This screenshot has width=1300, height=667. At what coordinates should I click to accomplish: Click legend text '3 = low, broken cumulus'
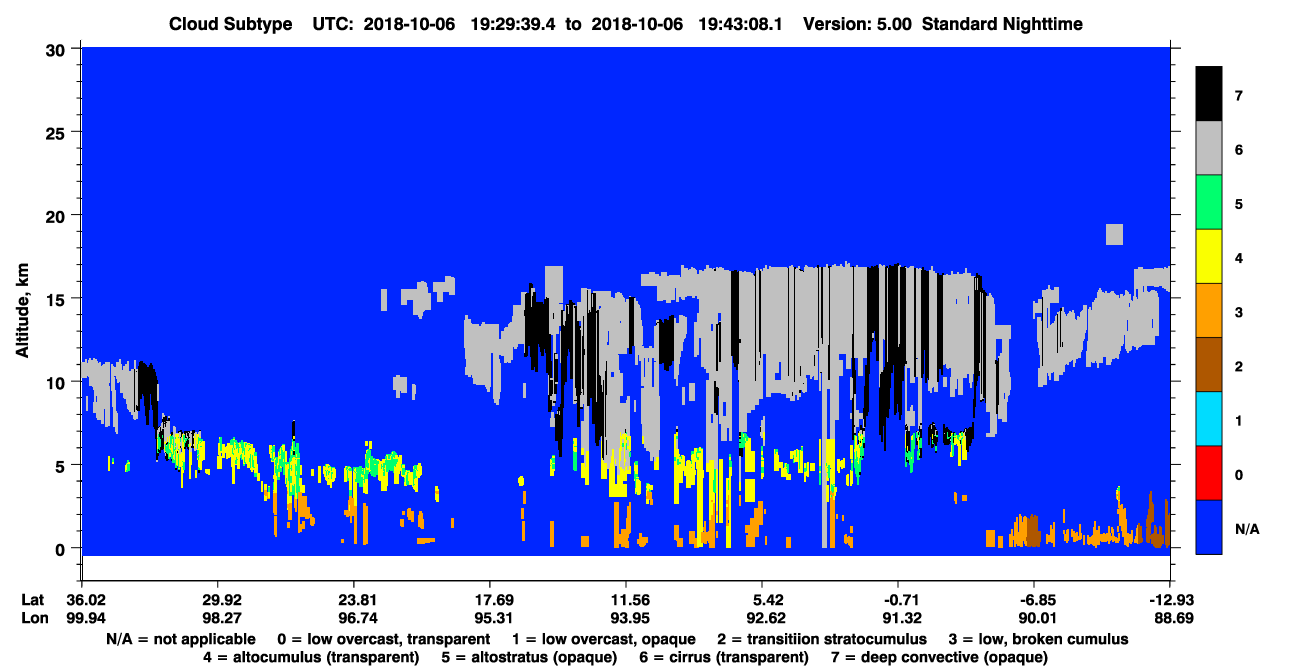1039,638
